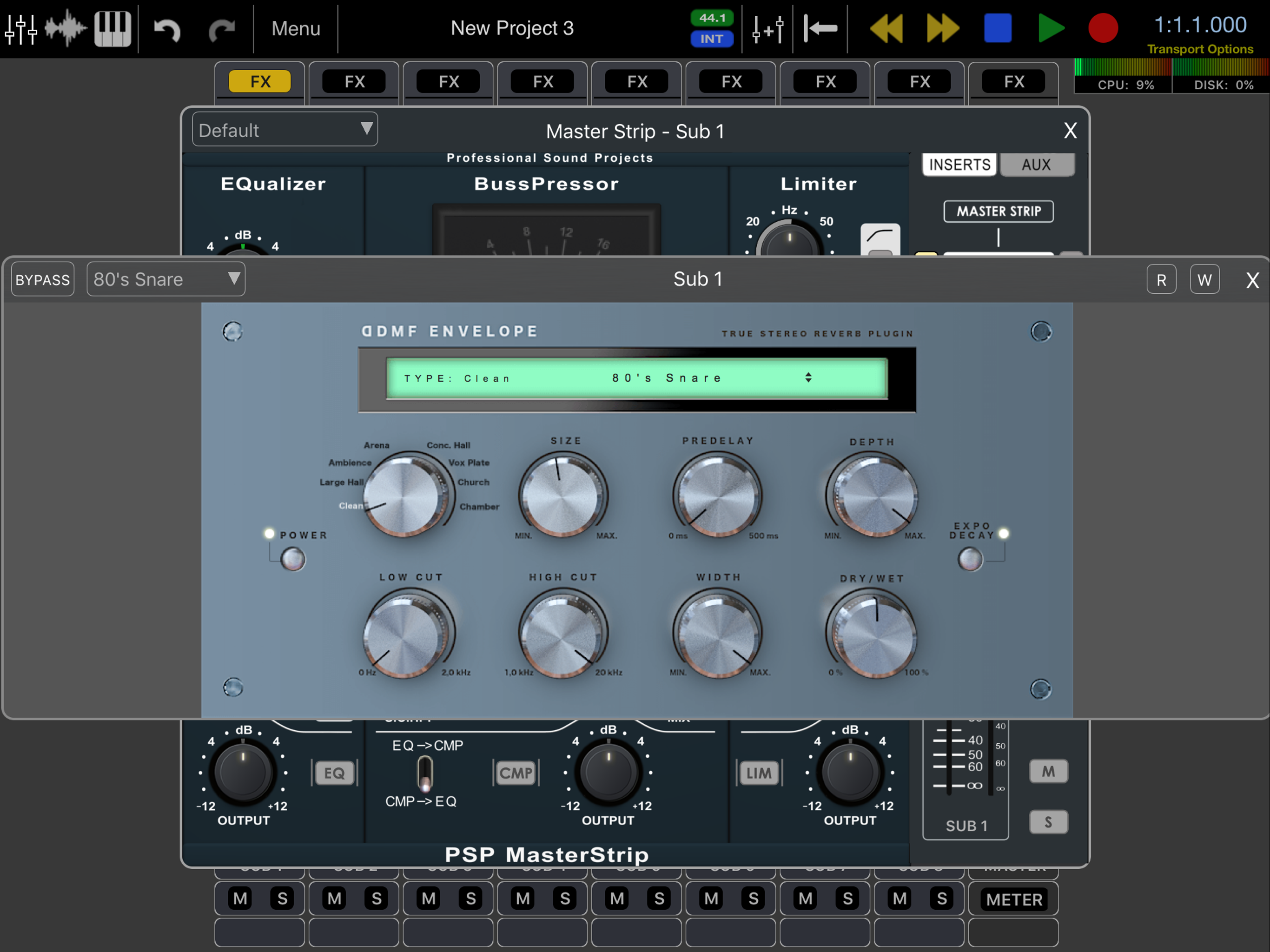Return to start of project
1270x952 pixels.
coord(820,28)
